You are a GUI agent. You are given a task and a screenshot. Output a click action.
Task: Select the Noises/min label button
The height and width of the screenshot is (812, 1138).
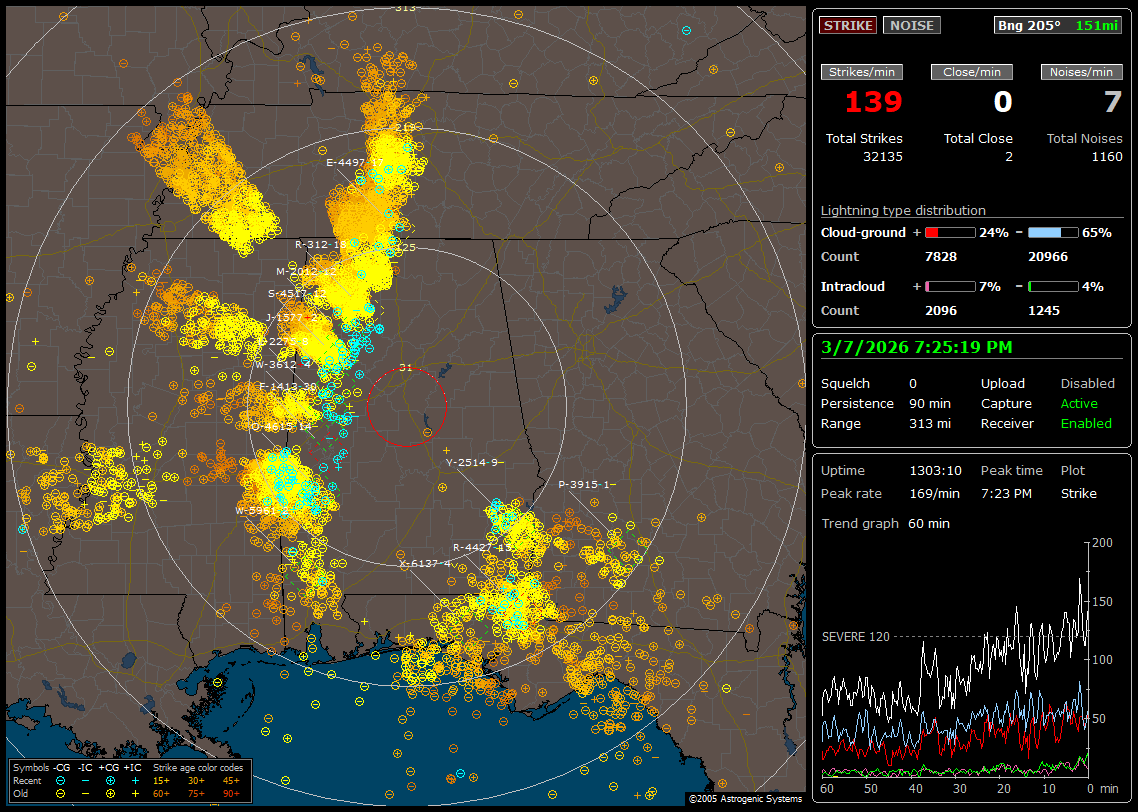(x=1081, y=72)
